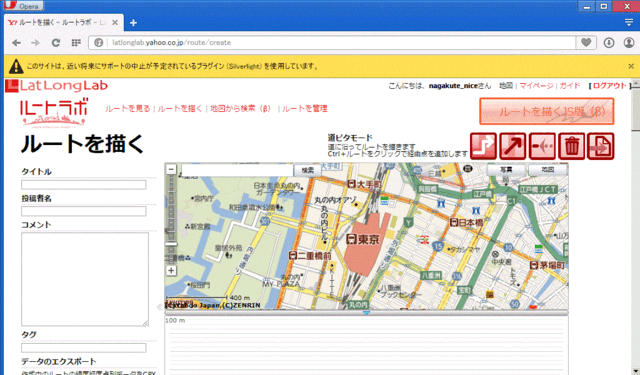The image size is (640, 375).
Task: Click the 茅場町 station marker
Action: point(534,265)
